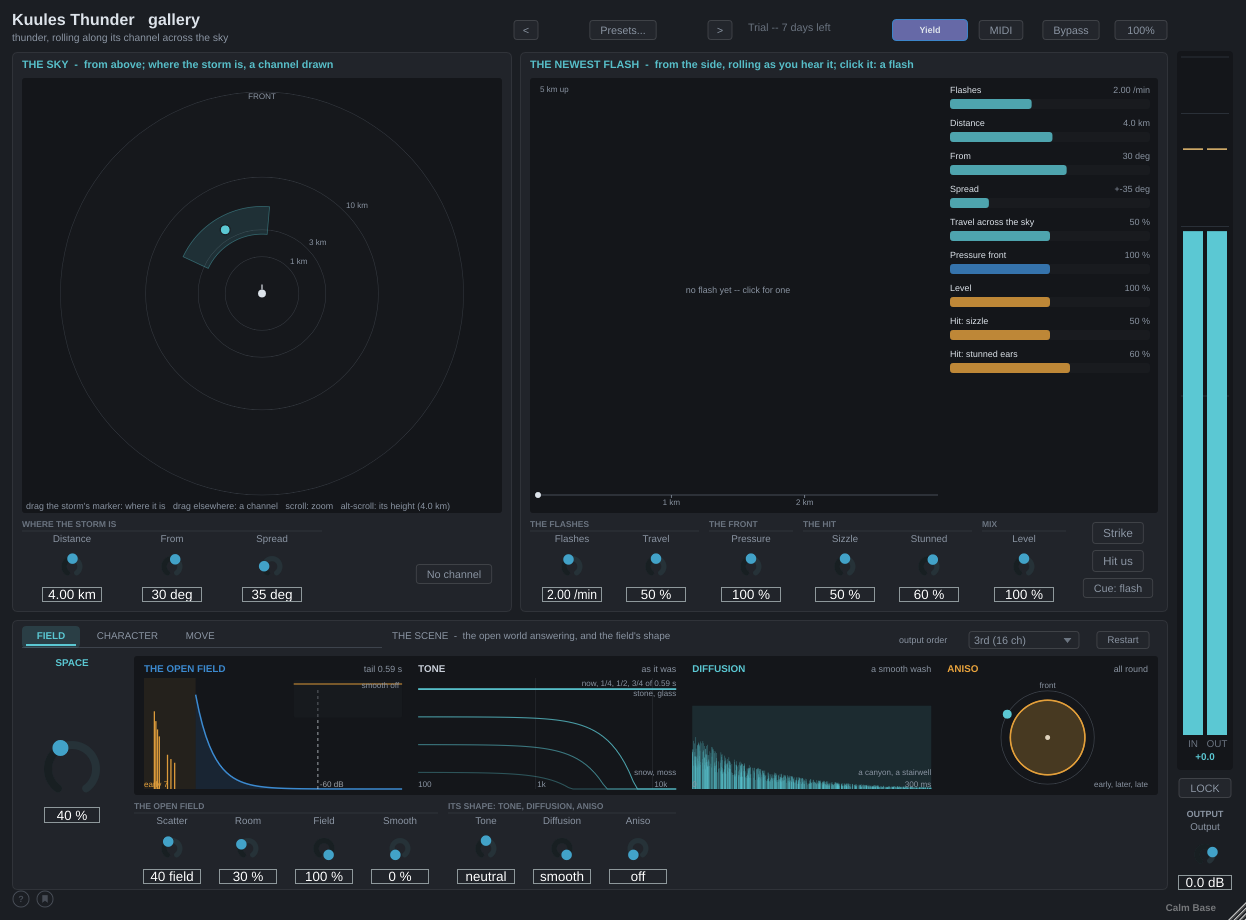Click the Tone knob

point(486,847)
